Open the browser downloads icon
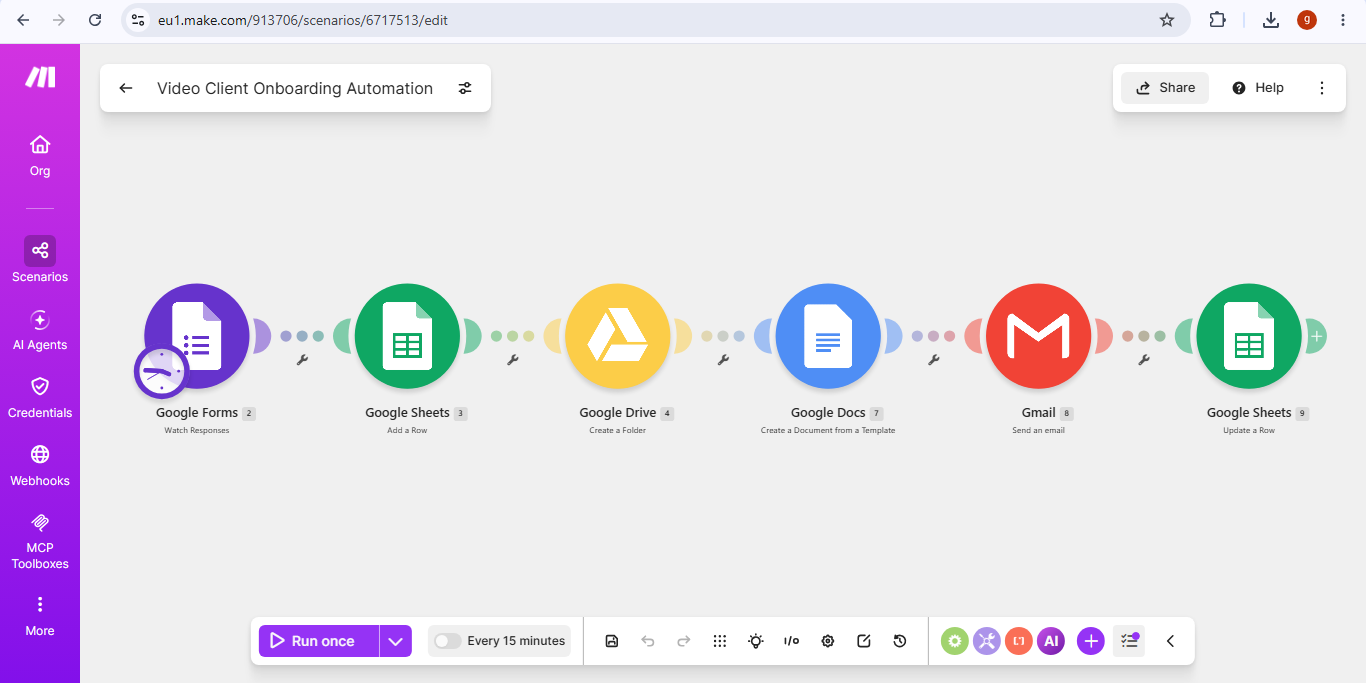 click(1271, 20)
